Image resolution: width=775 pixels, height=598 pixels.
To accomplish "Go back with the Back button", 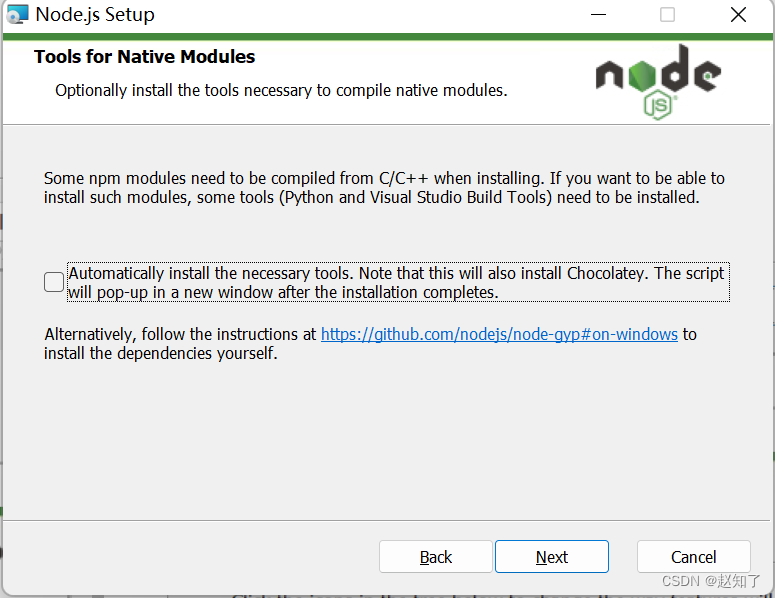I will tap(435, 557).
